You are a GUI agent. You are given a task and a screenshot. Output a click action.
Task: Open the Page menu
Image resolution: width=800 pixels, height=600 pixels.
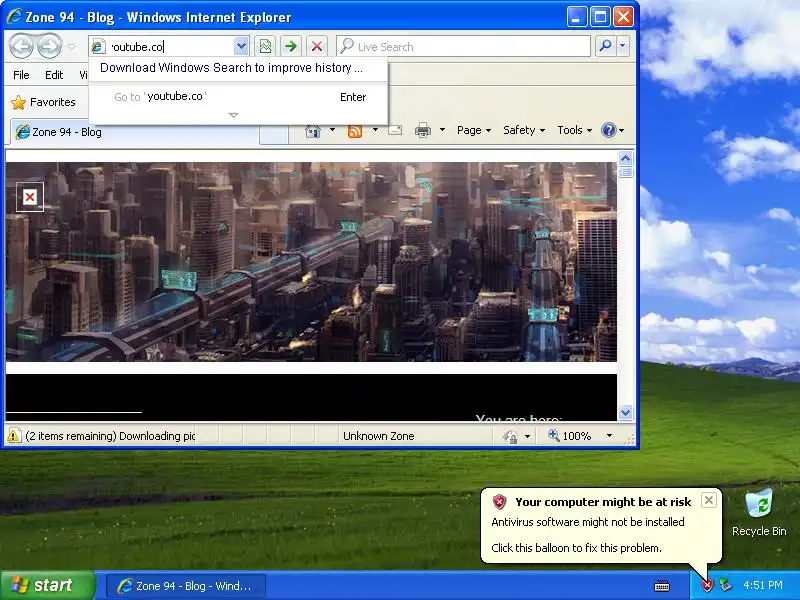coord(474,130)
